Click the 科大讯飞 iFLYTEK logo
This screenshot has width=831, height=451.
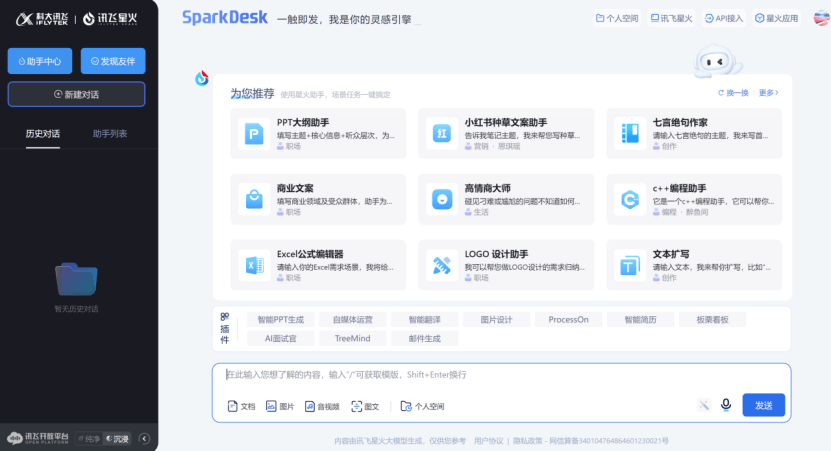[x=42, y=19]
